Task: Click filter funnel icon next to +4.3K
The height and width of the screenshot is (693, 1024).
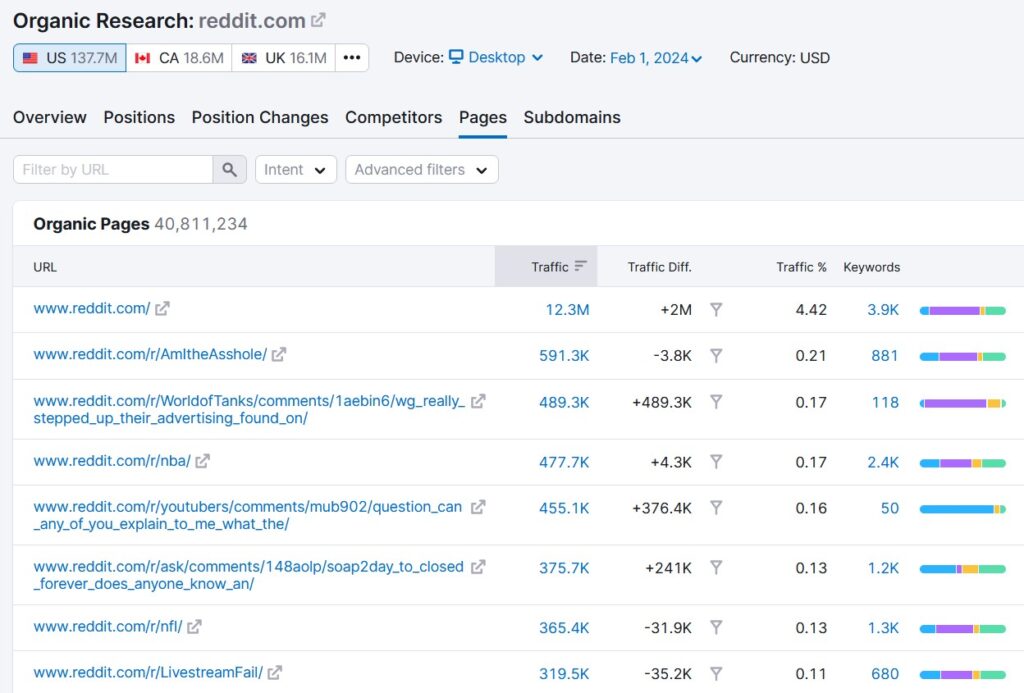Action: click(x=716, y=462)
